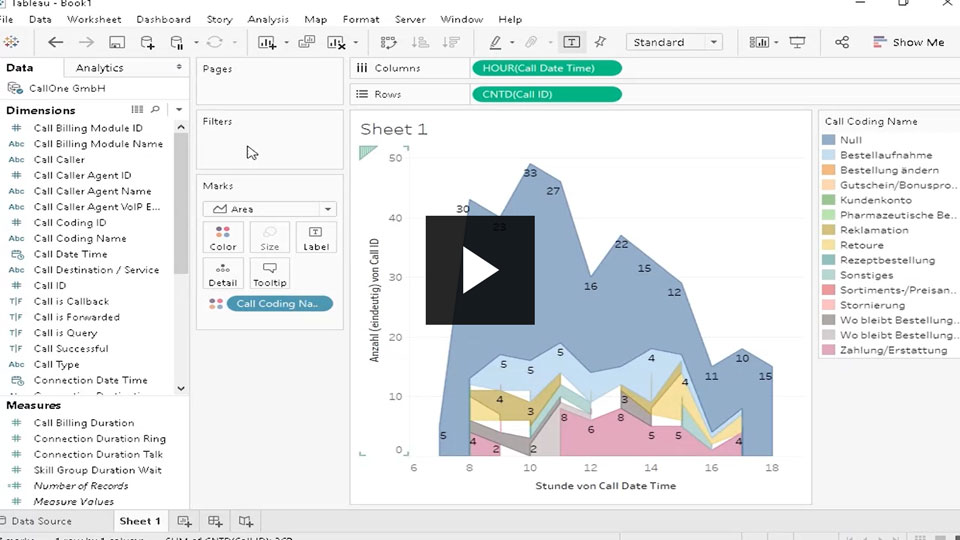Toggle Show Mark Labels icon
Image resolution: width=960 pixels, height=540 pixels.
(x=571, y=42)
